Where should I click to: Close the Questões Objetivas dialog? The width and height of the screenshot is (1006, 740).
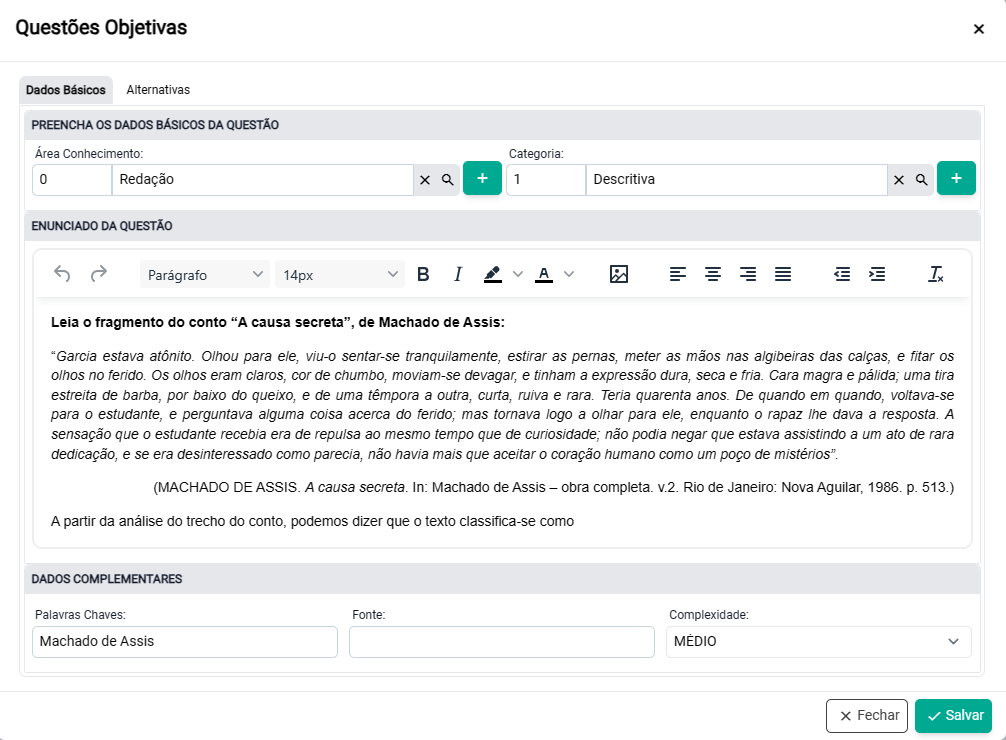978,29
